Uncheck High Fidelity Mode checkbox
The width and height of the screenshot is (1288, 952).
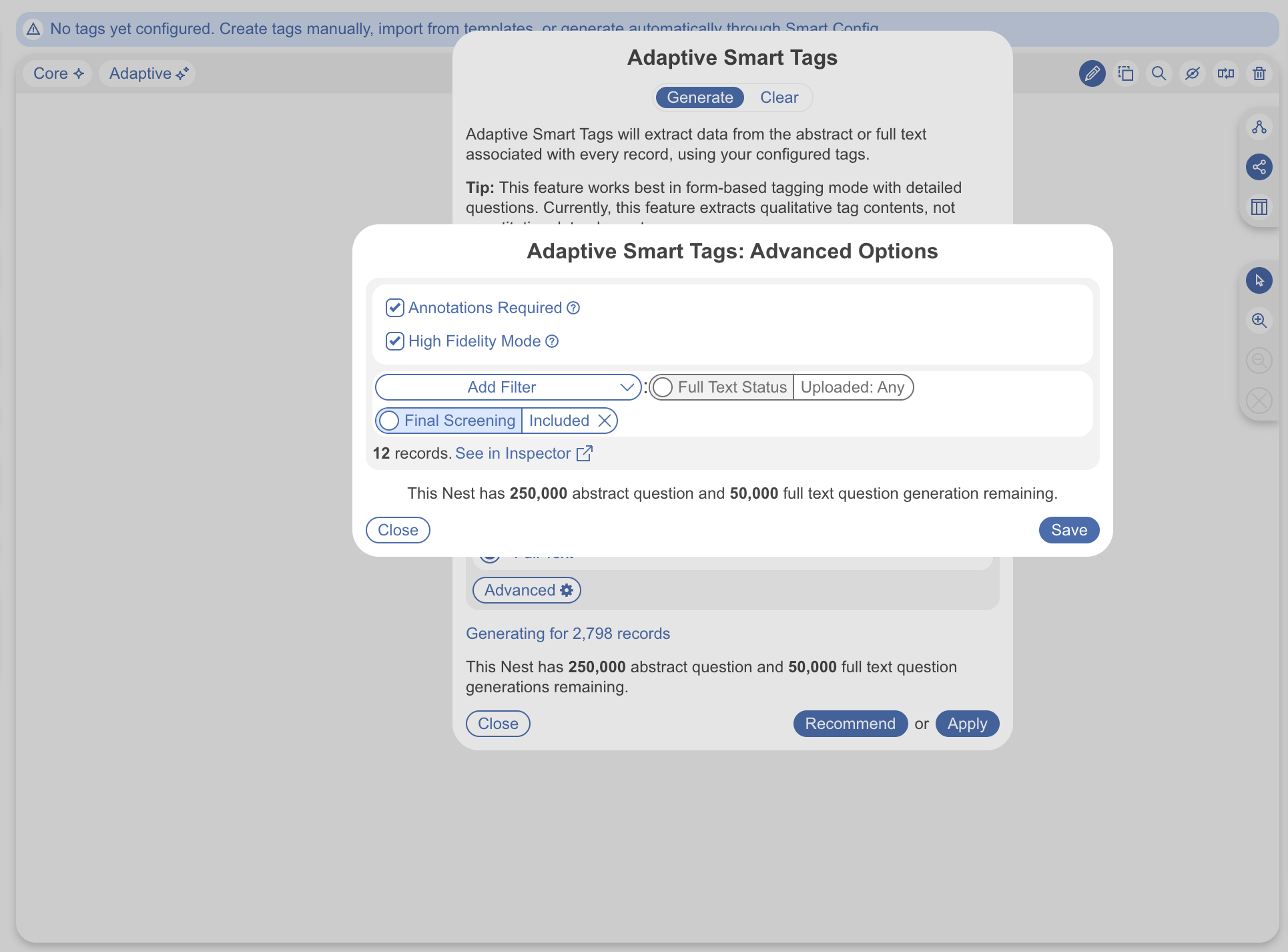coord(394,341)
